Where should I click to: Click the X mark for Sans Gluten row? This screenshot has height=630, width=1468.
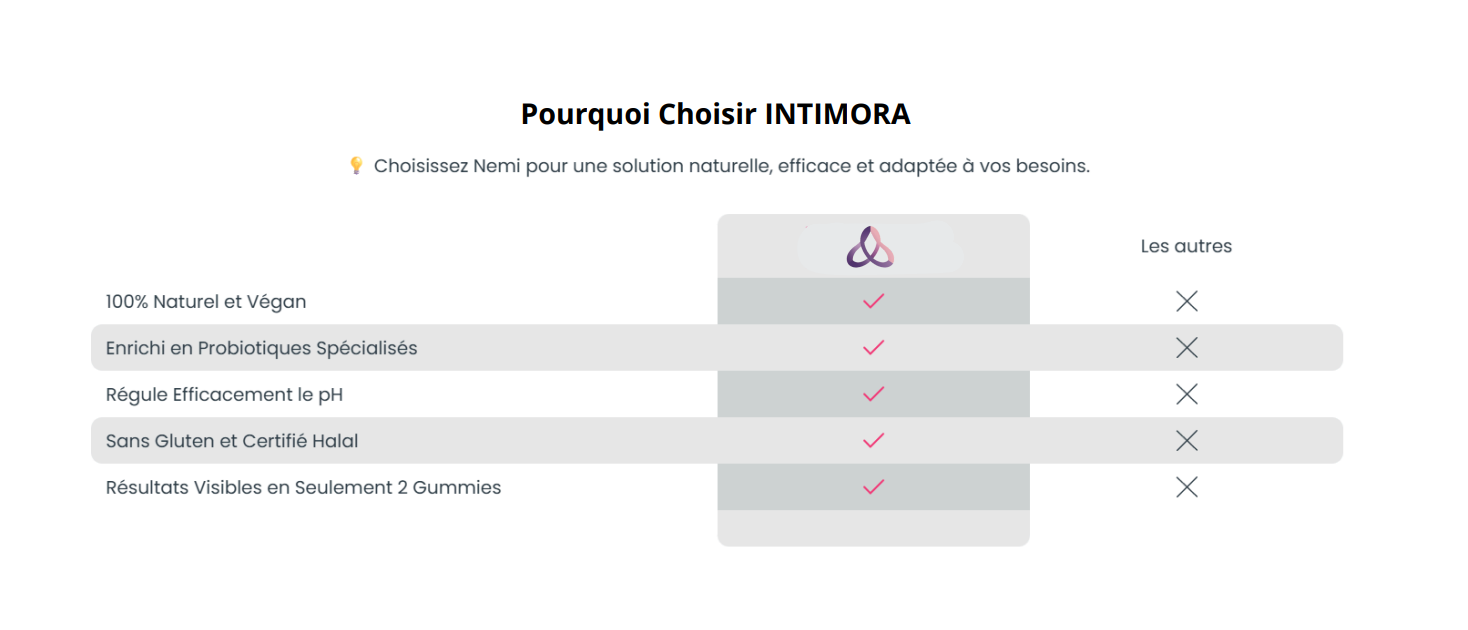1186,440
